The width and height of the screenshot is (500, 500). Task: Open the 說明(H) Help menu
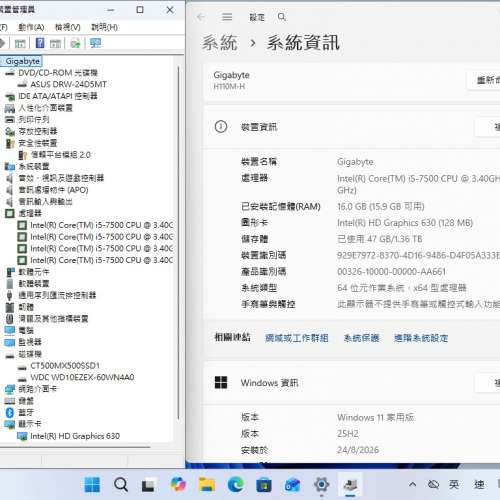click(x=104, y=27)
